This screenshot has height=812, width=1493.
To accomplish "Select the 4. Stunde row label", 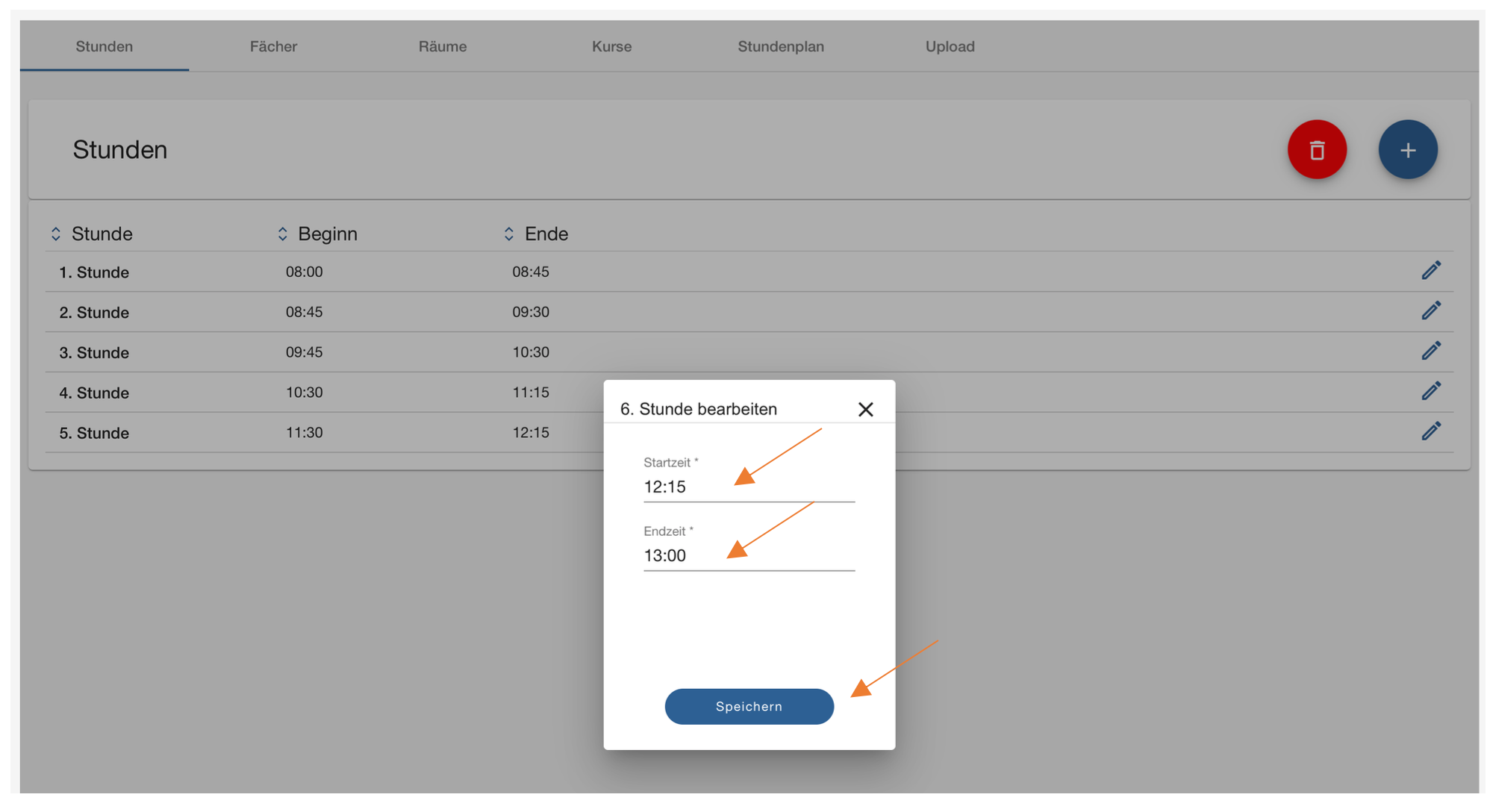I will pyautogui.click(x=94, y=393).
